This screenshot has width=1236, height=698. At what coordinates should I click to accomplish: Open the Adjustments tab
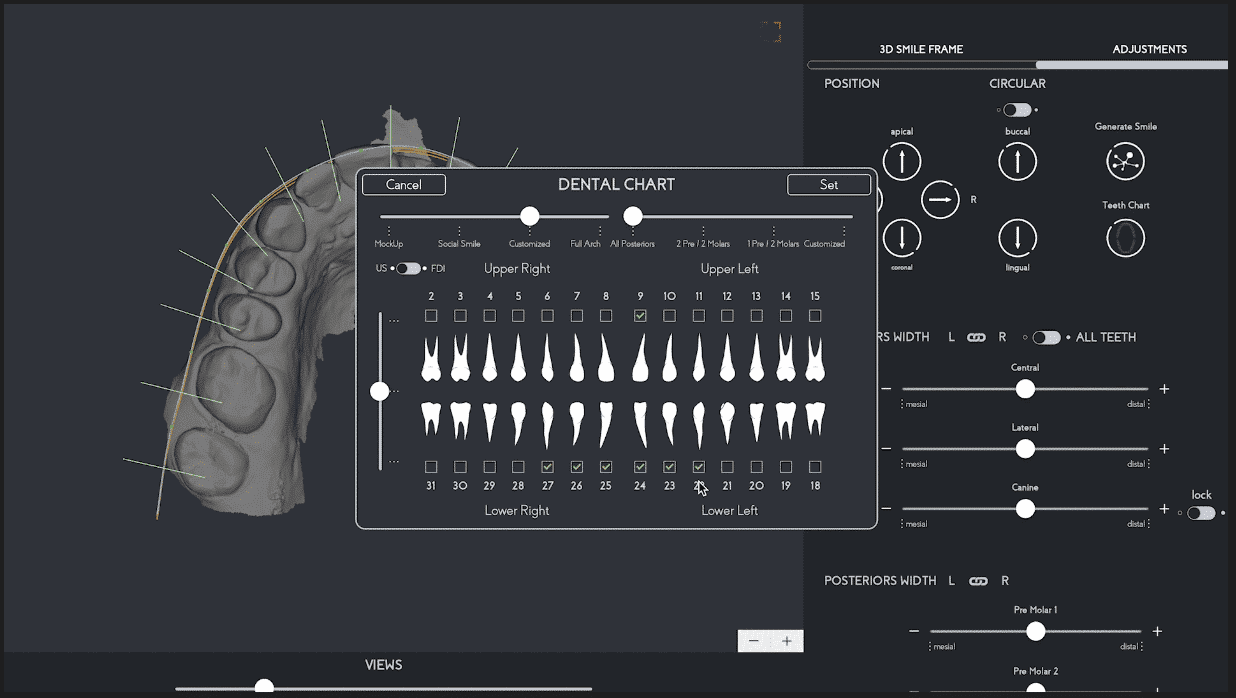(x=1149, y=49)
